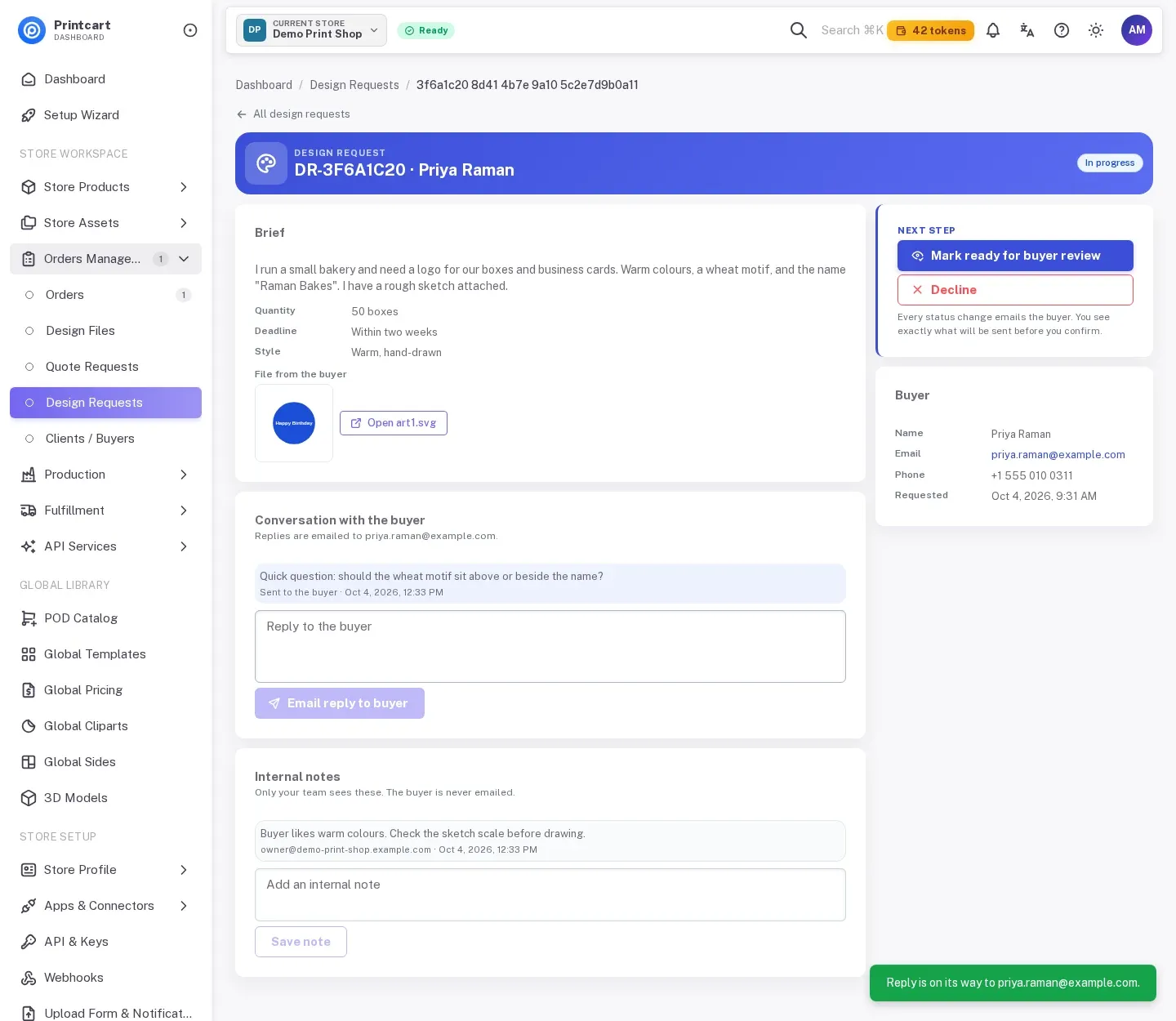Image resolution: width=1176 pixels, height=1021 pixels.
Task: Open Clients / Buyers page
Action: click(x=105, y=439)
